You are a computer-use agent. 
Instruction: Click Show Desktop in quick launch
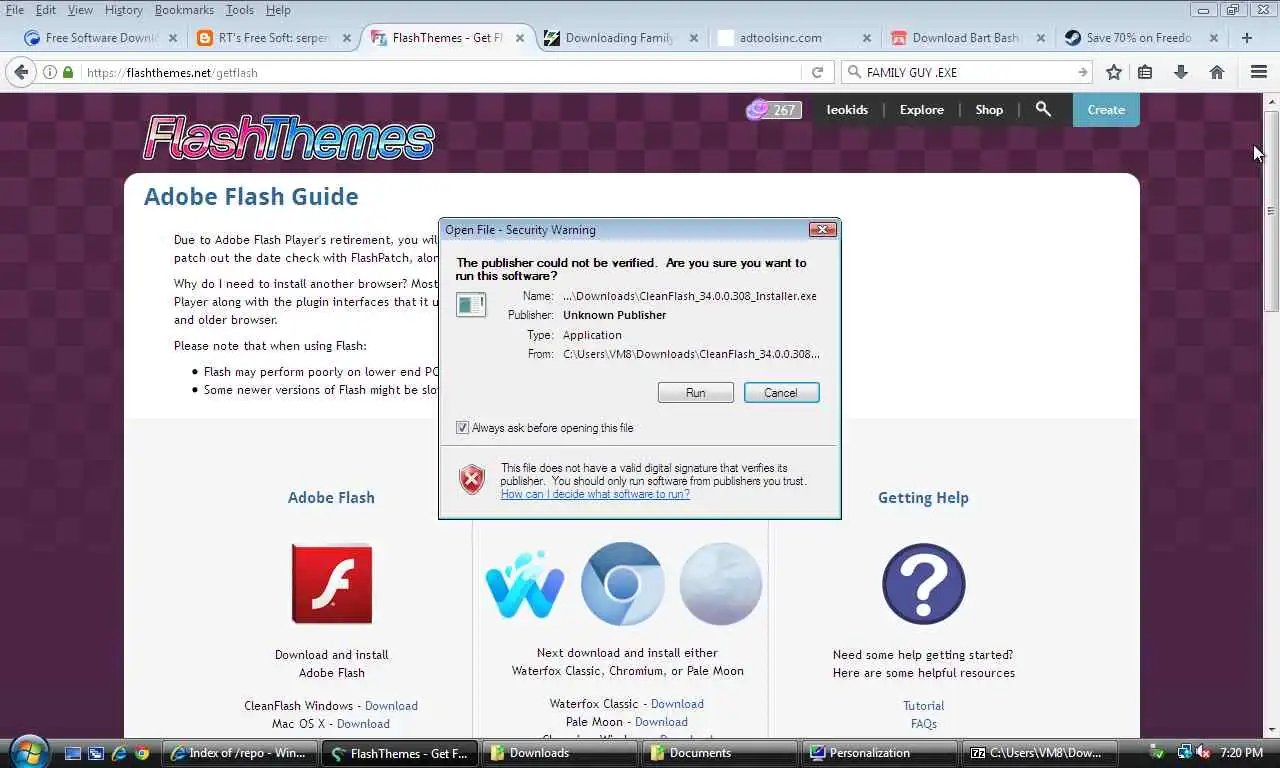[73, 753]
